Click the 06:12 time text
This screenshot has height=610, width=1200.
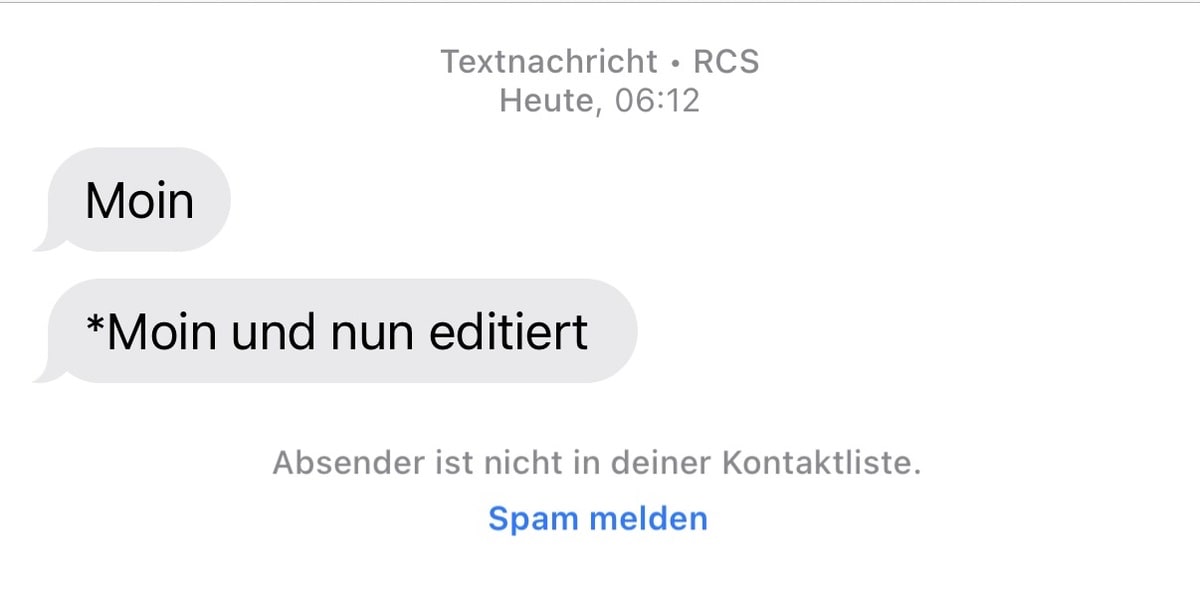pos(655,100)
